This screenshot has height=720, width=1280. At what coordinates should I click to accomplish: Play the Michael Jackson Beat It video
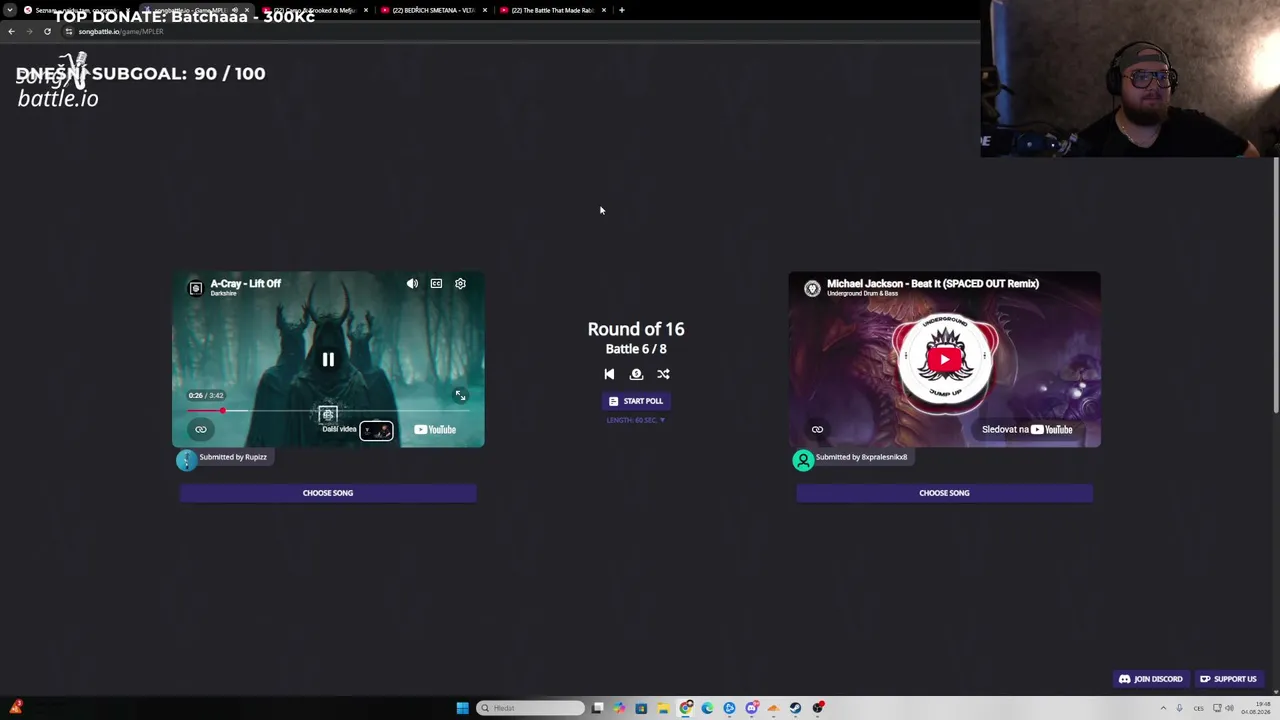[x=944, y=360]
